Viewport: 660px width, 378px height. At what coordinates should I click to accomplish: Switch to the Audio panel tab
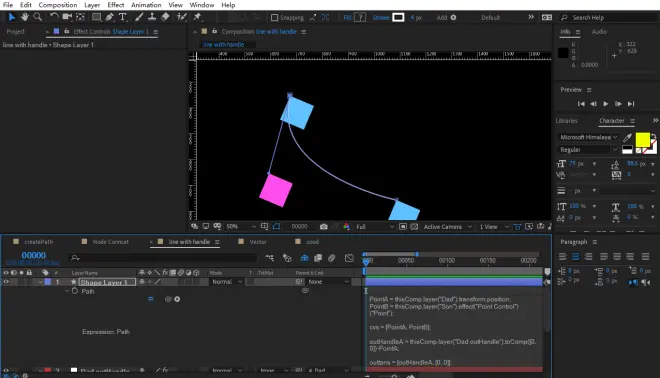[599, 32]
